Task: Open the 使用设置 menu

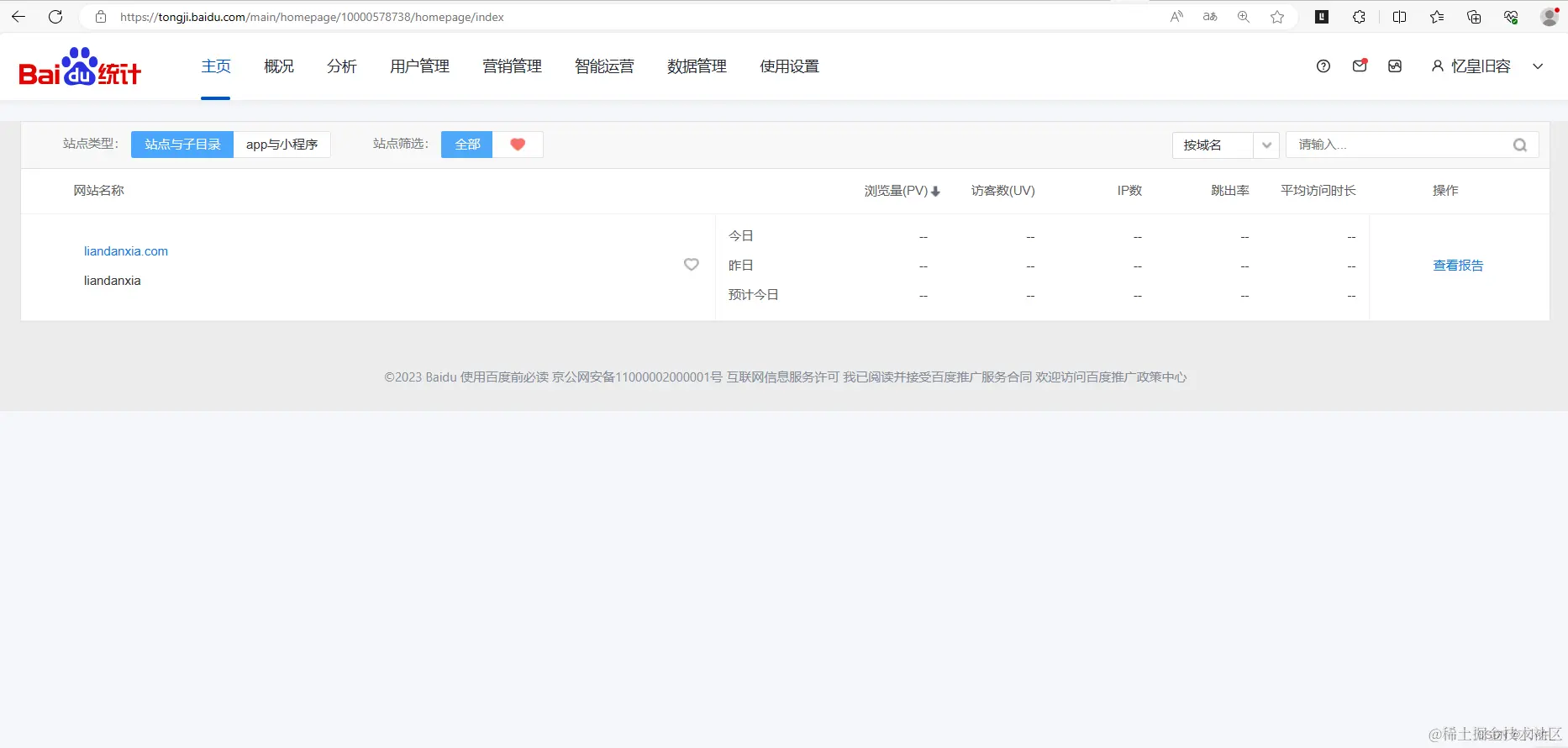Action: point(790,66)
